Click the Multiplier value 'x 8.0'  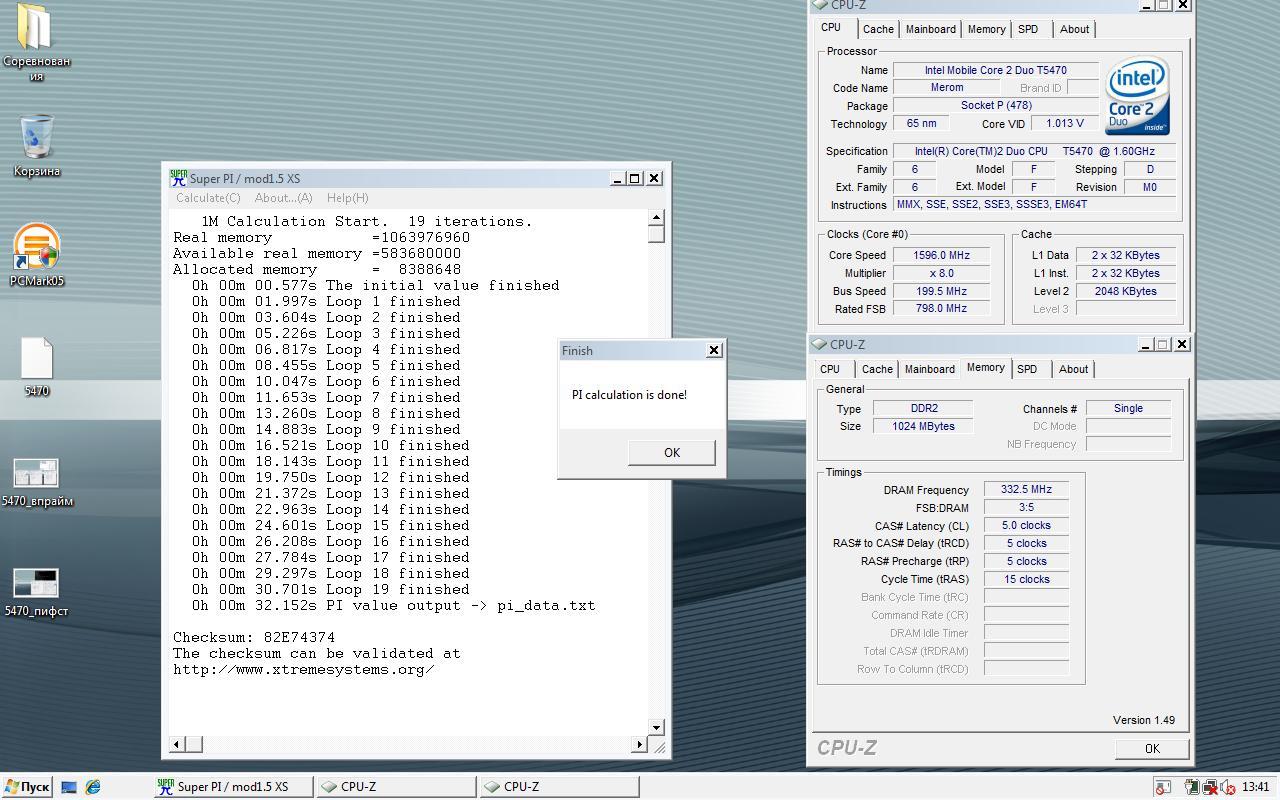point(941,273)
